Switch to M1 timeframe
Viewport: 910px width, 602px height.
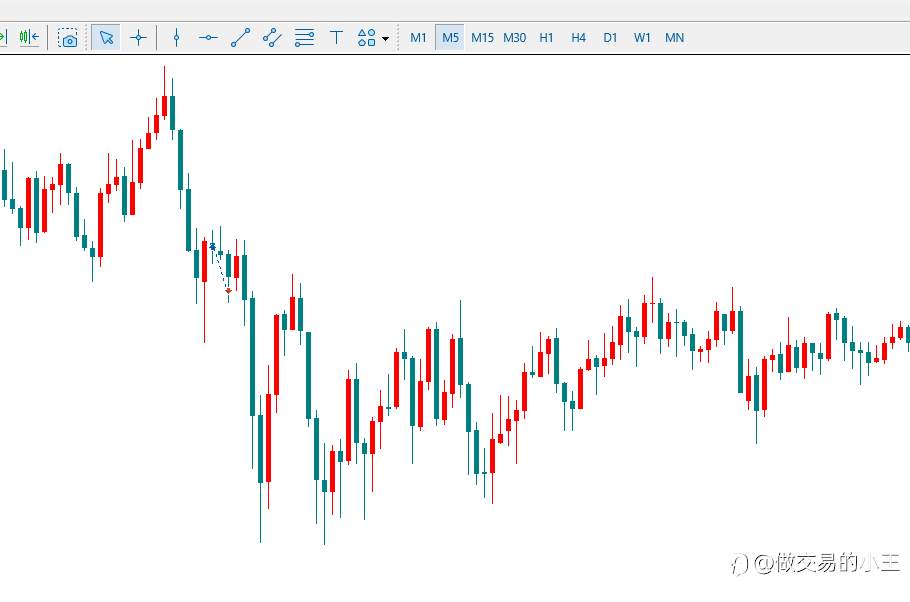coord(418,38)
